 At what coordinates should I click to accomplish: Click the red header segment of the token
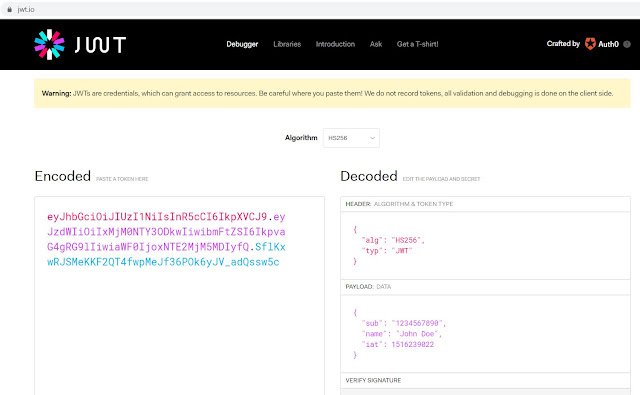(157, 217)
